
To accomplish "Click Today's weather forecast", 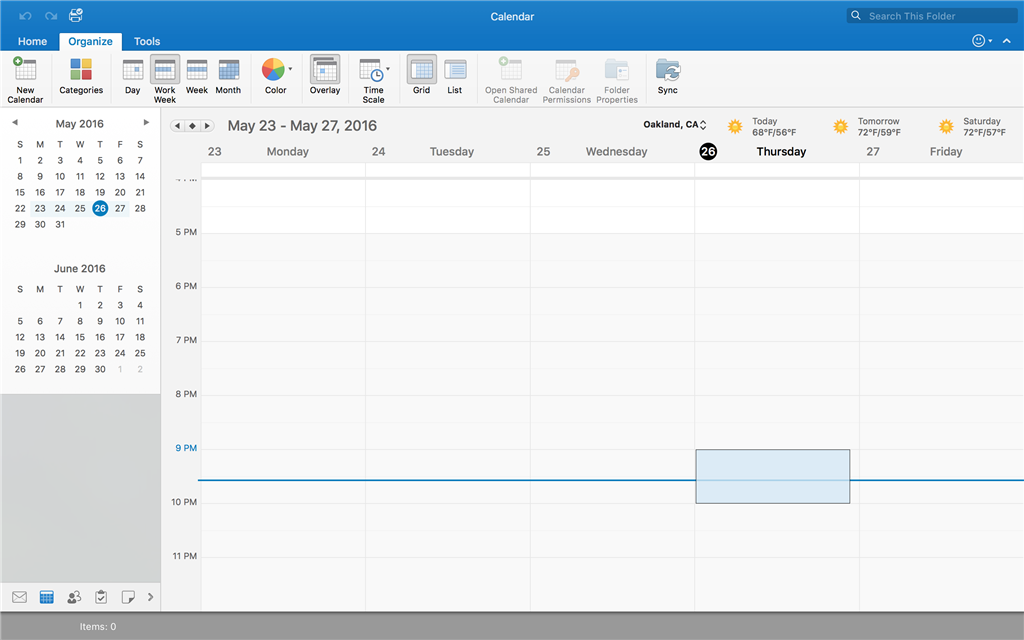I will [x=763, y=127].
